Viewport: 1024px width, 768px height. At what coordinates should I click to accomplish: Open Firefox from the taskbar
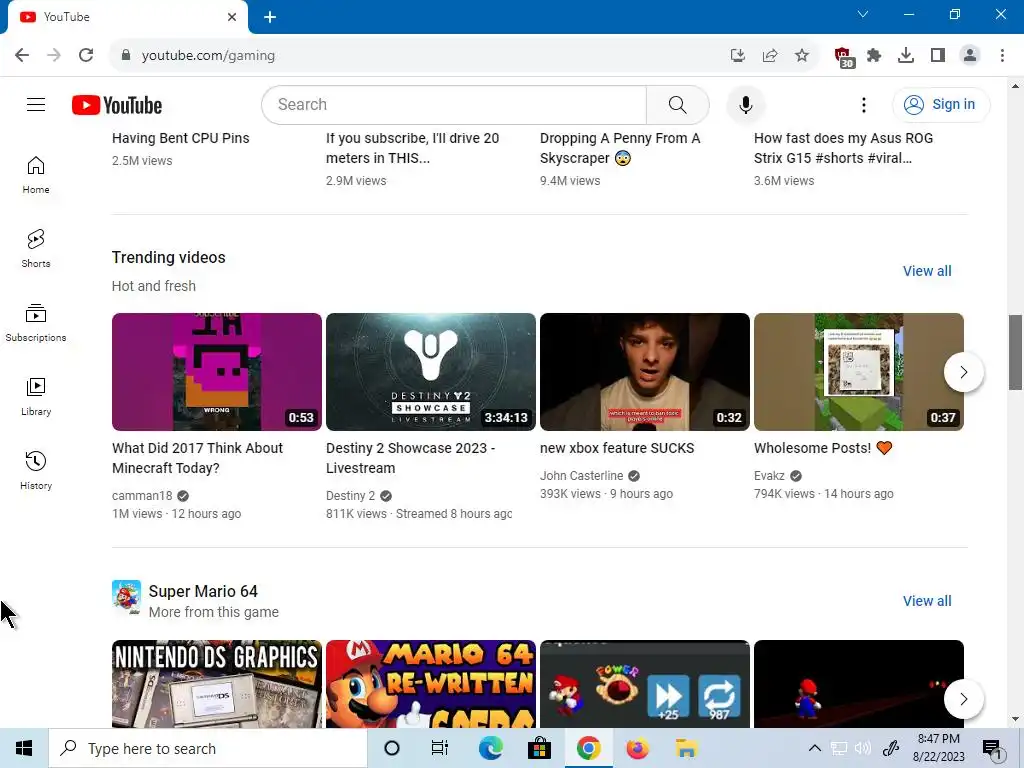(x=637, y=748)
